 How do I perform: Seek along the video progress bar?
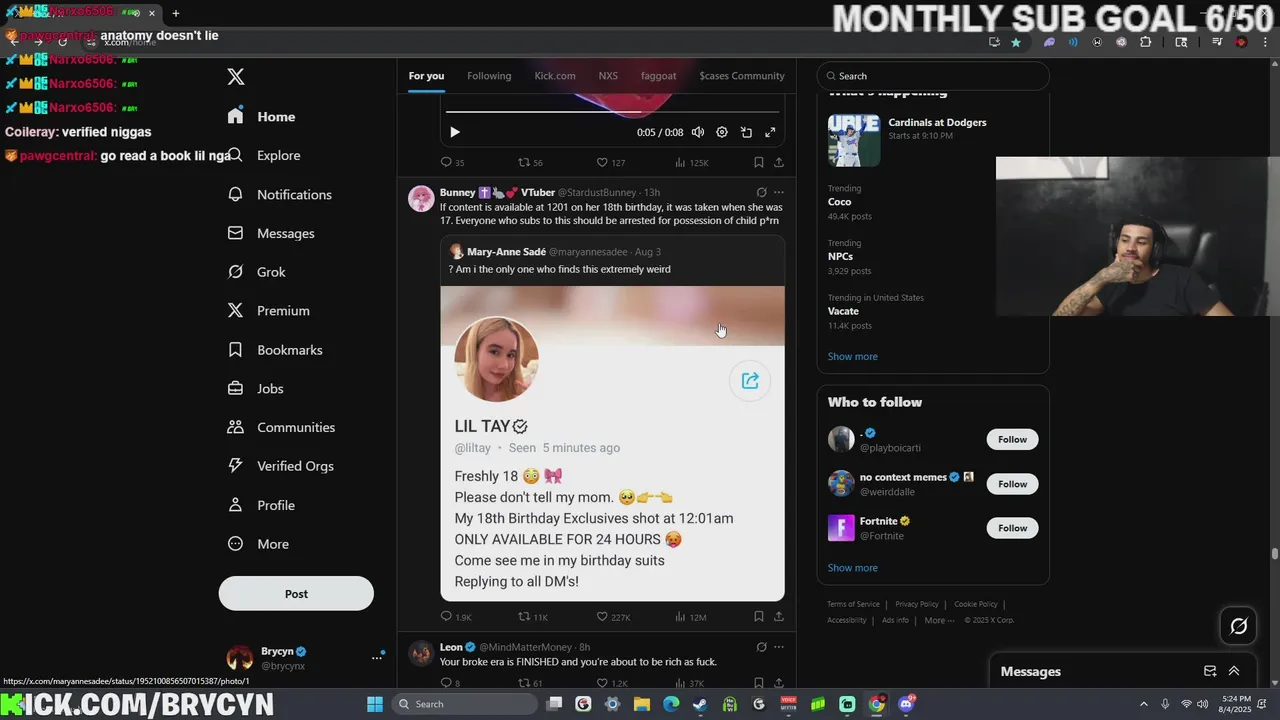click(612, 111)
